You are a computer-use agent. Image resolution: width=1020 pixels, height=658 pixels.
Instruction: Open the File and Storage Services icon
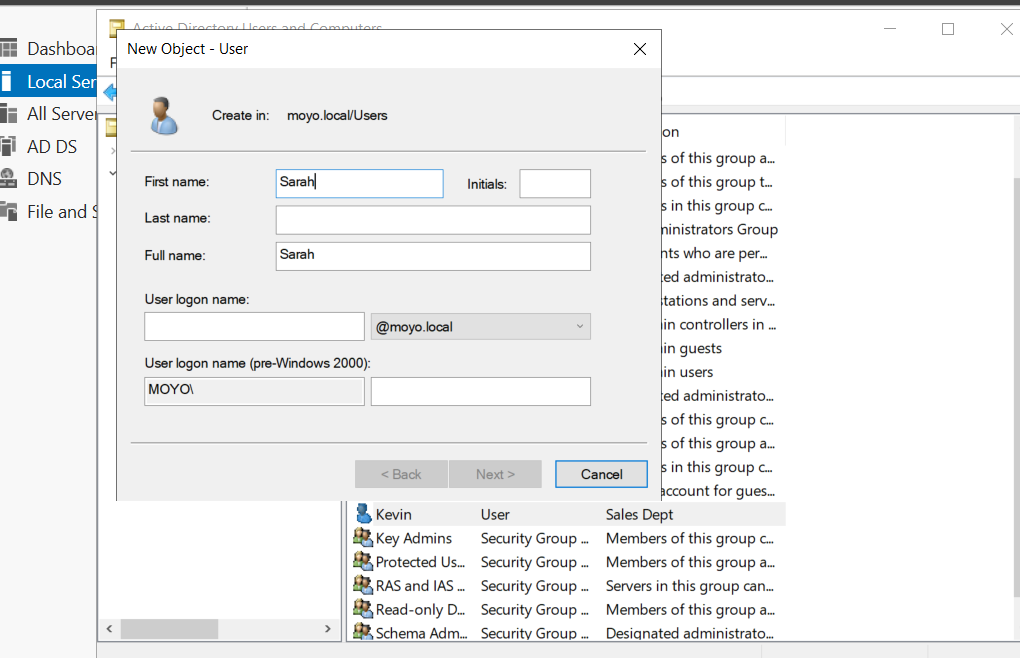click(9, 212)
